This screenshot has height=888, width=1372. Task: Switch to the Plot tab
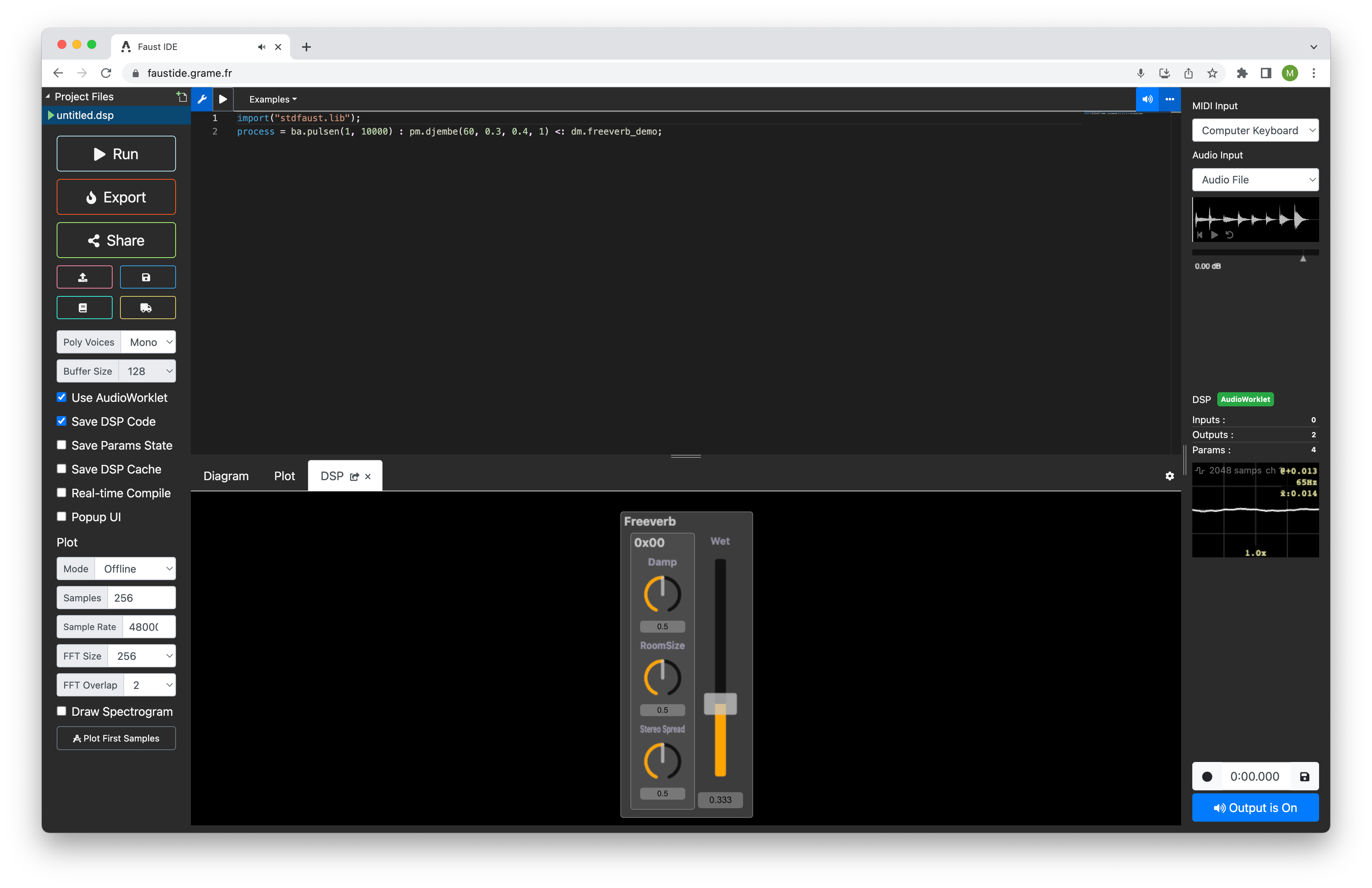click(x=284, y=476)
